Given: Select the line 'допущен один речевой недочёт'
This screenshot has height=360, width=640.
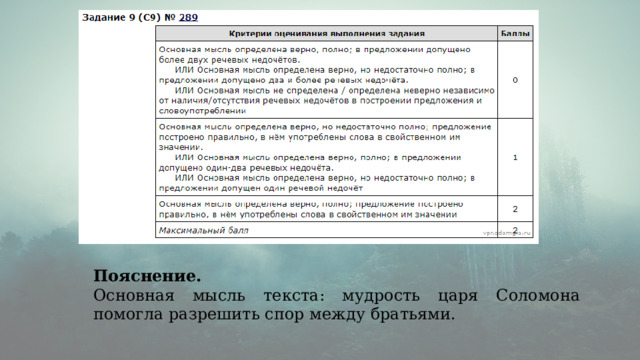Looking at the screenshot, I should click(x=260, y=189).
